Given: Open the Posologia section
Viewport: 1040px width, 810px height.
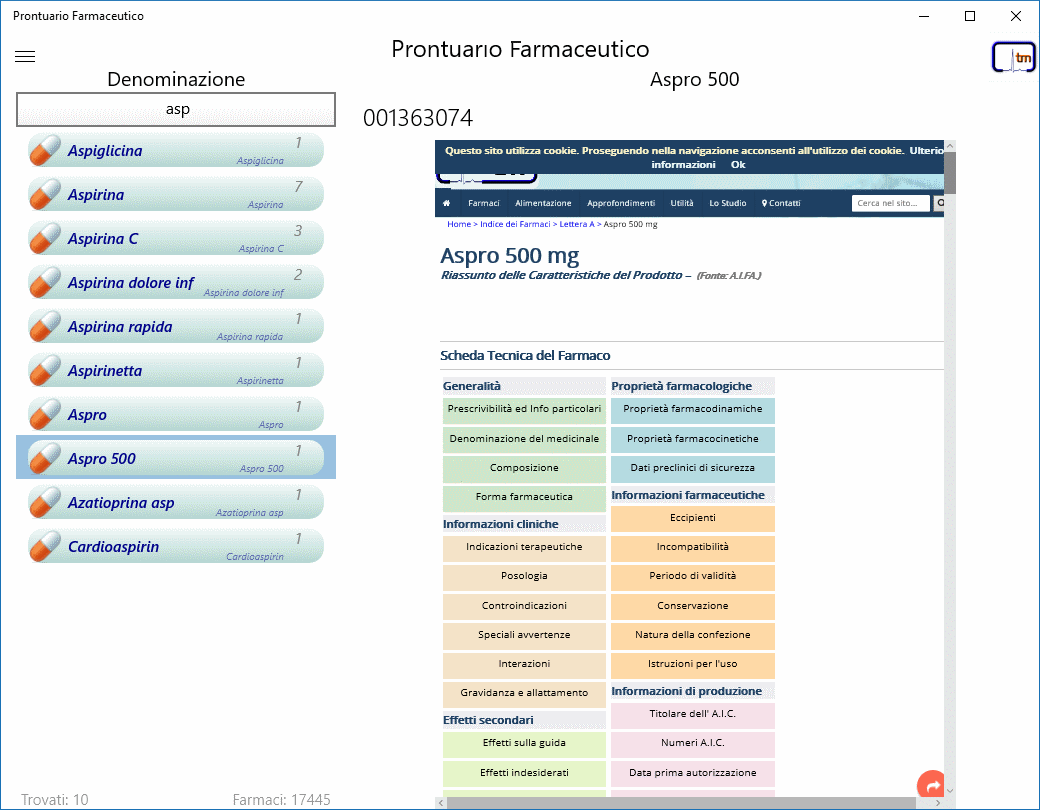Looking at the screenshot, I should (x=524, y=576).
